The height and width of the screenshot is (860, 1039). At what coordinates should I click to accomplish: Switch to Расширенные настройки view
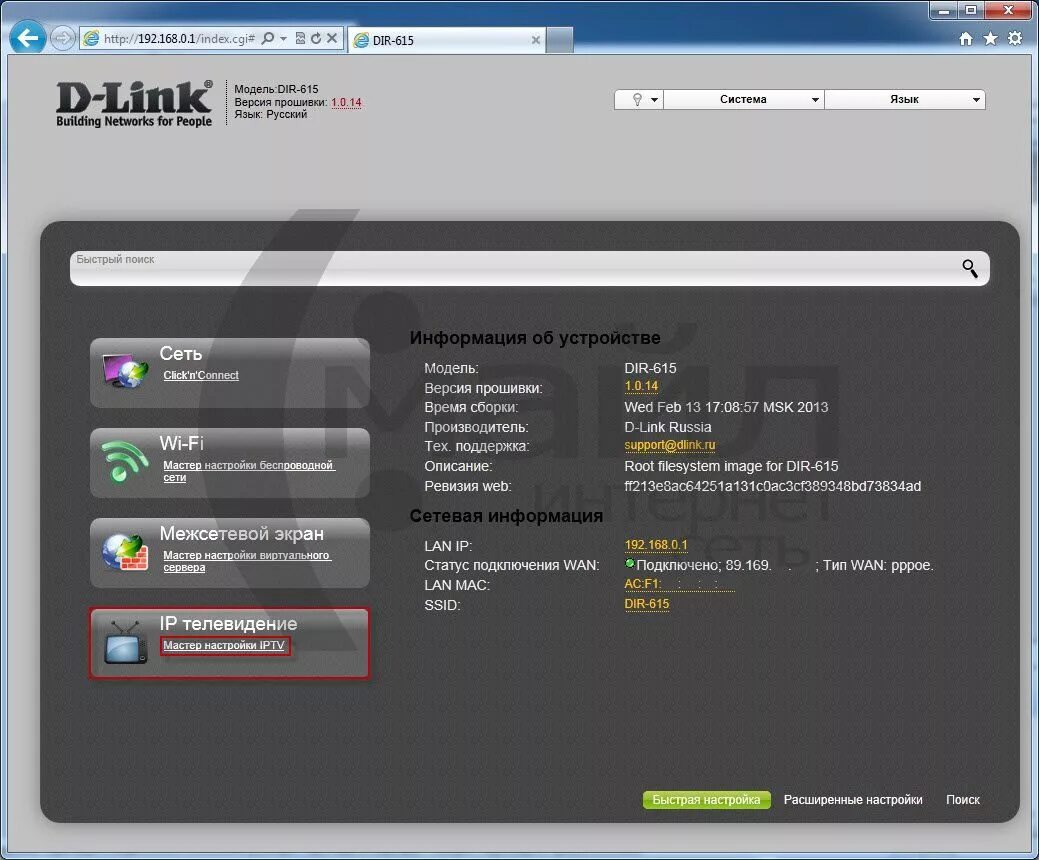(853, 800)
